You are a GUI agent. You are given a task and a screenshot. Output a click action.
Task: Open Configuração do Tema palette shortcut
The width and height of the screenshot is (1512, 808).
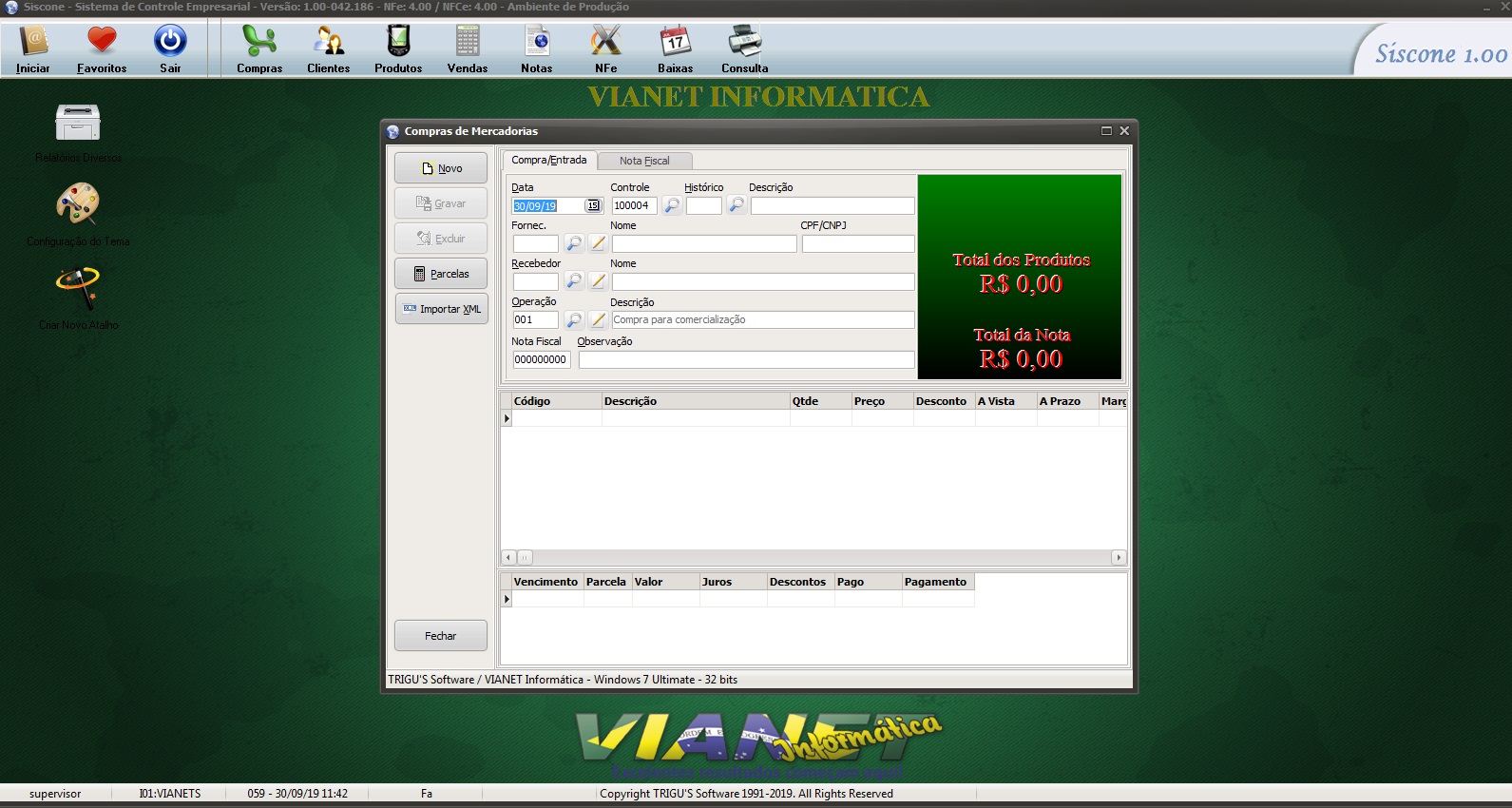pos(78,214)
